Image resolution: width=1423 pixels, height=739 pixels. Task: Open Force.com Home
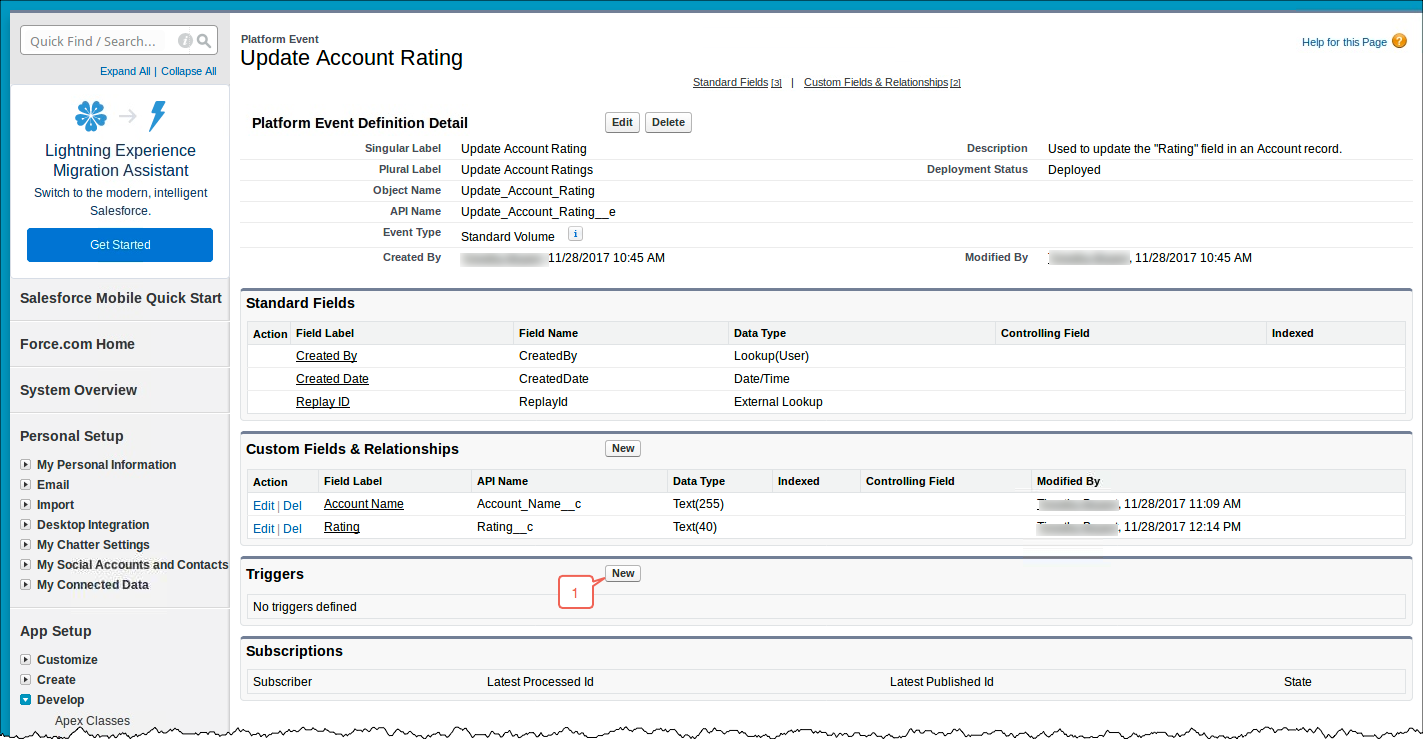point(77,344)
